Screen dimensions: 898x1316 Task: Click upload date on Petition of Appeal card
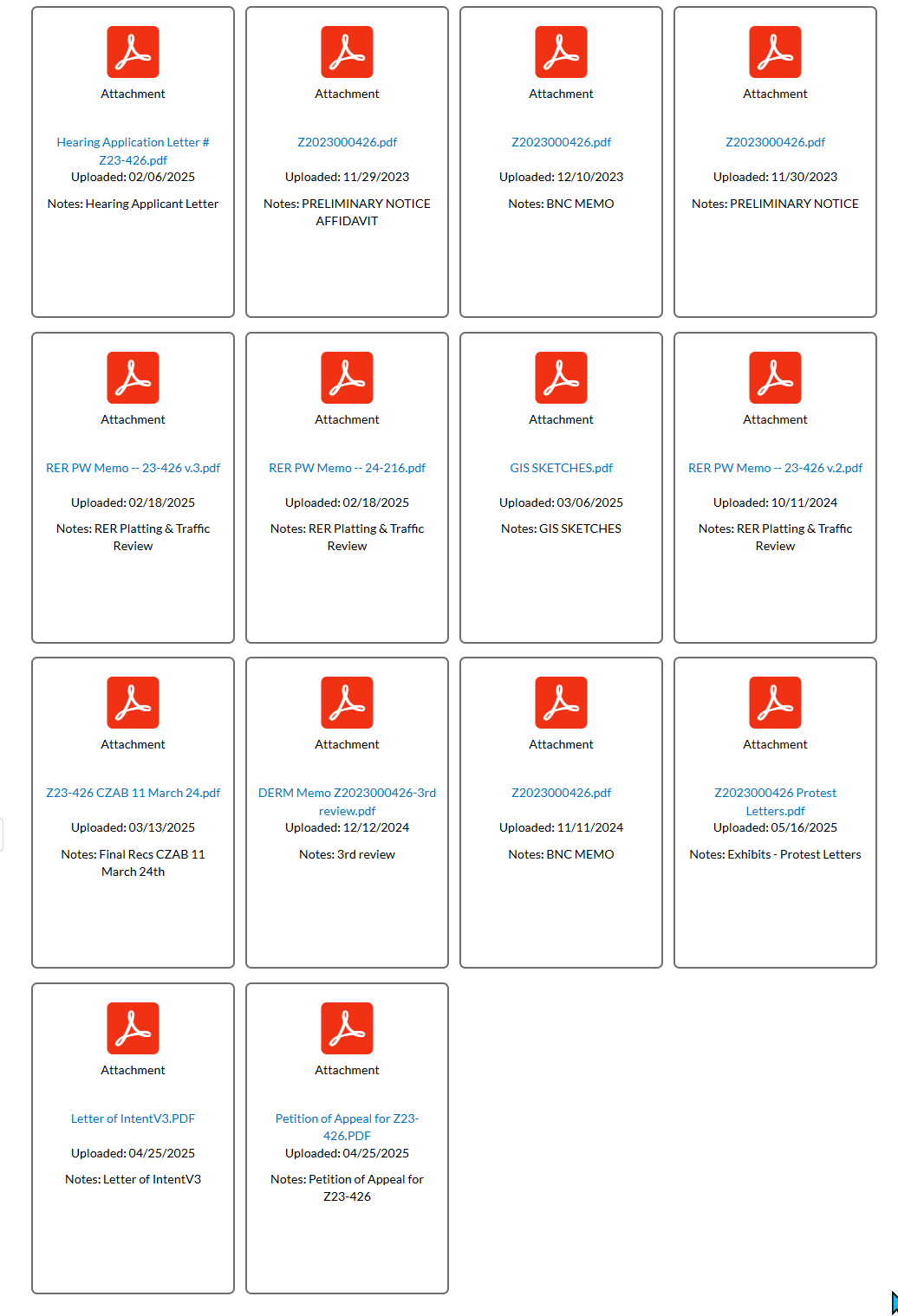376,1153
